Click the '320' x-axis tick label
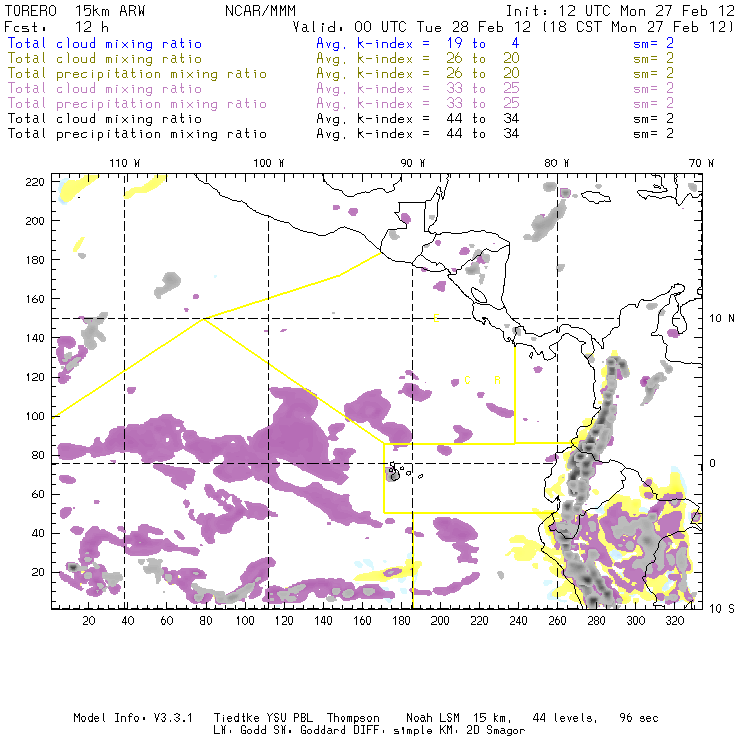740x740 pixels. tap(674, 621)
